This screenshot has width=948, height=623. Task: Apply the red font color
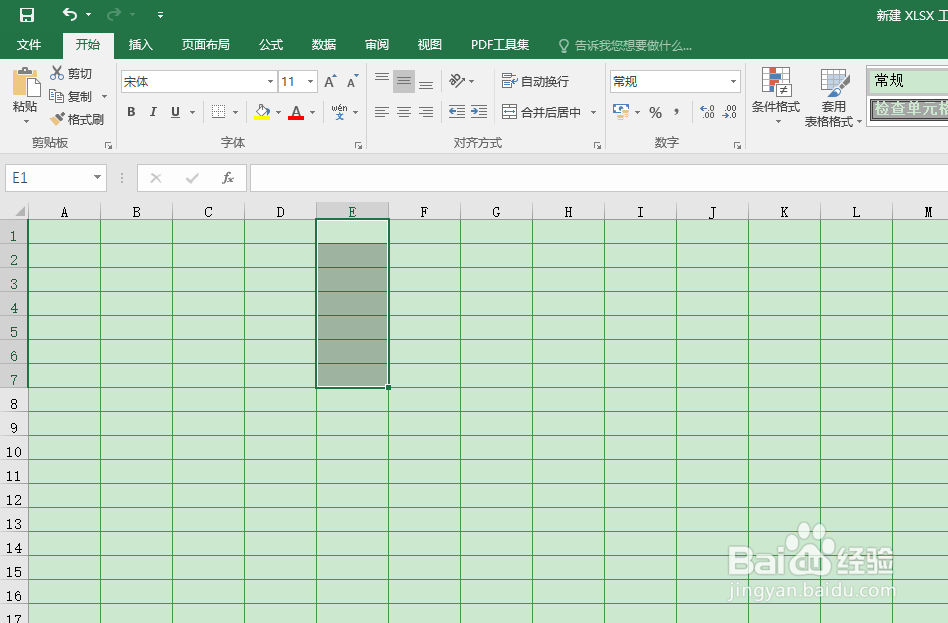[296, 112]
